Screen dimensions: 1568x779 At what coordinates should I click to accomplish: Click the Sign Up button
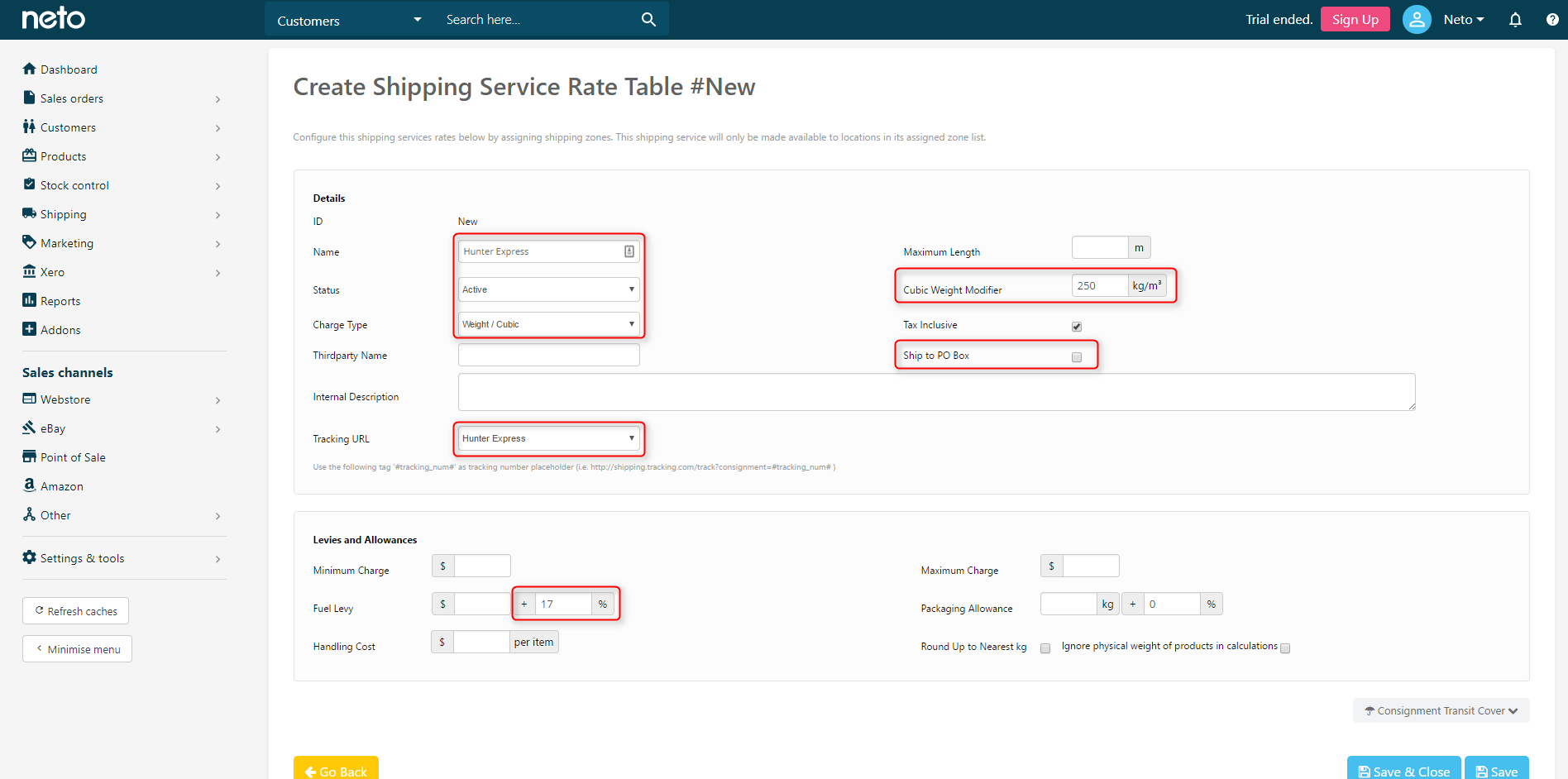pos(1355,19)
